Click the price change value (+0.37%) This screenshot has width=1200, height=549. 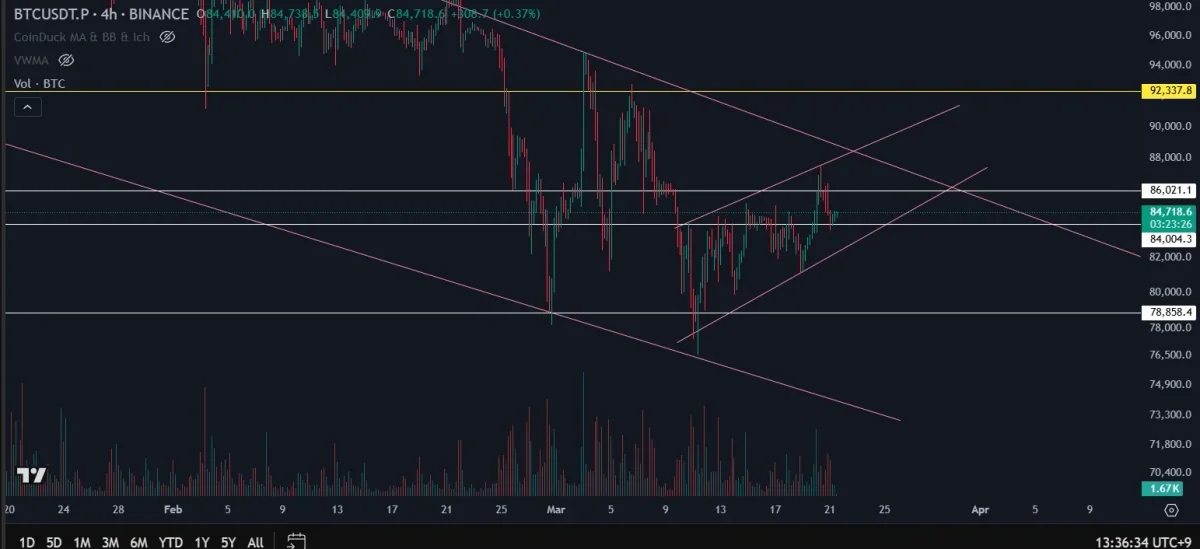514,14
